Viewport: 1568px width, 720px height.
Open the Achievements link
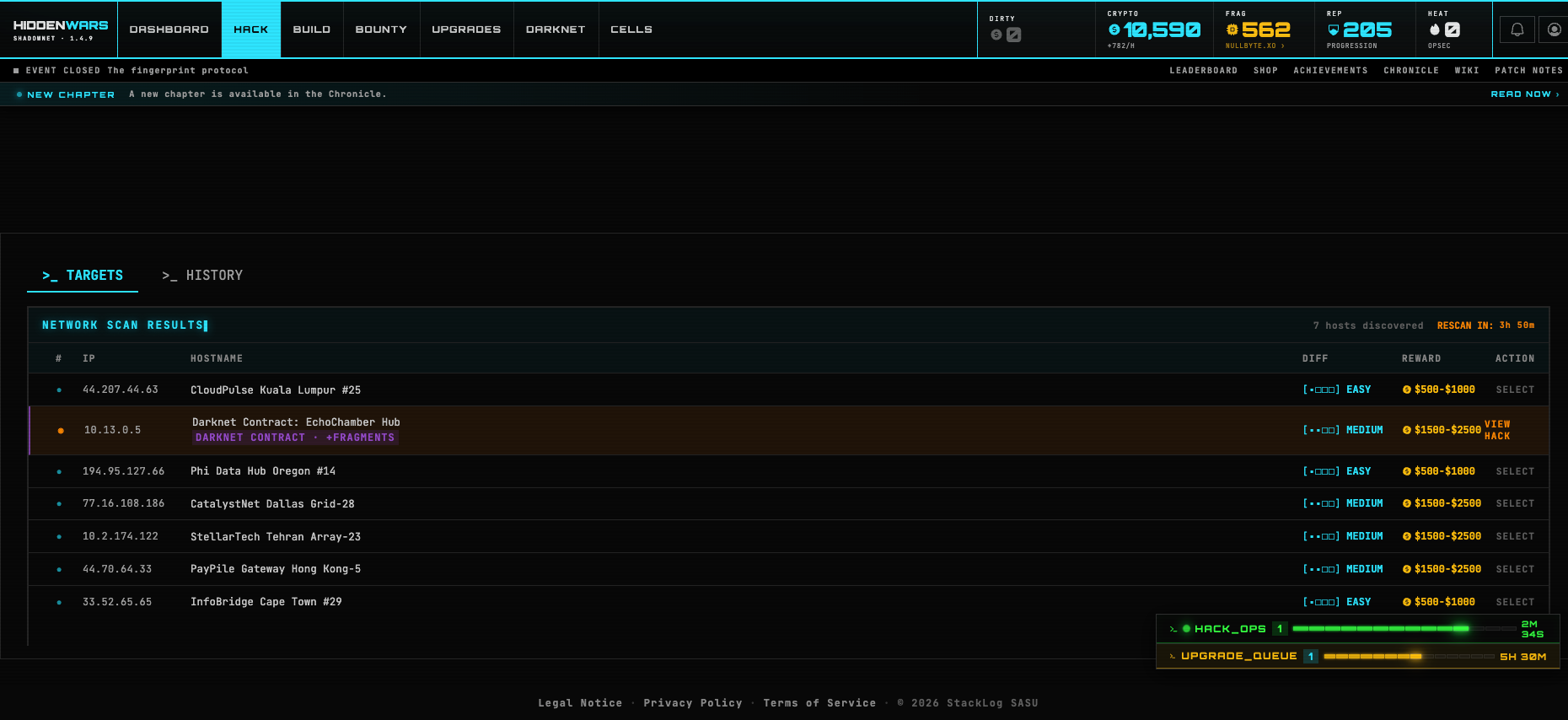point(1330,71)
